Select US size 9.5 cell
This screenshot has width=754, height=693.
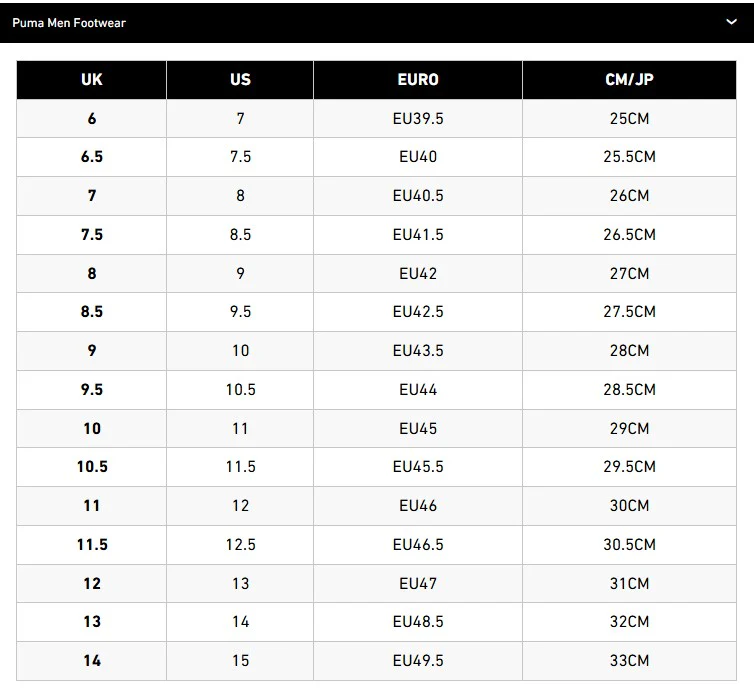click(240, 312)
